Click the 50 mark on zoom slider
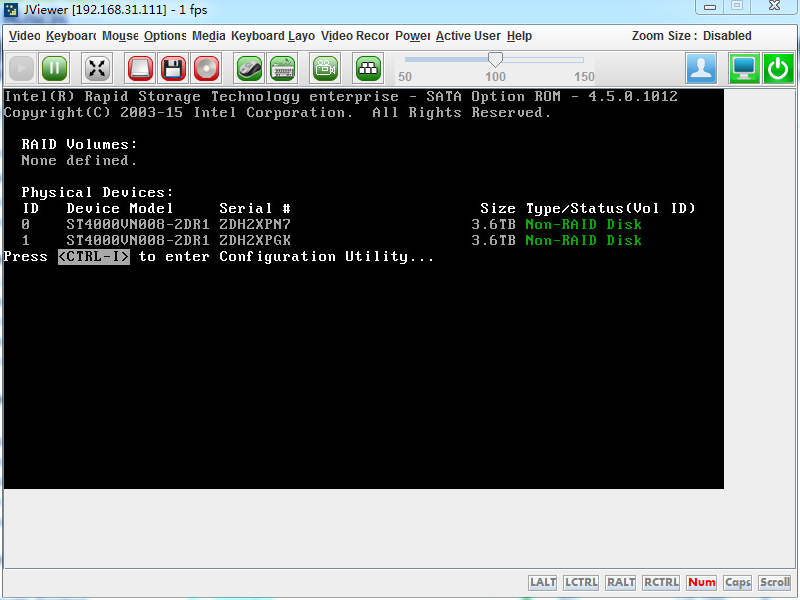This screenshot has width=800, height=600. [405, 77]
